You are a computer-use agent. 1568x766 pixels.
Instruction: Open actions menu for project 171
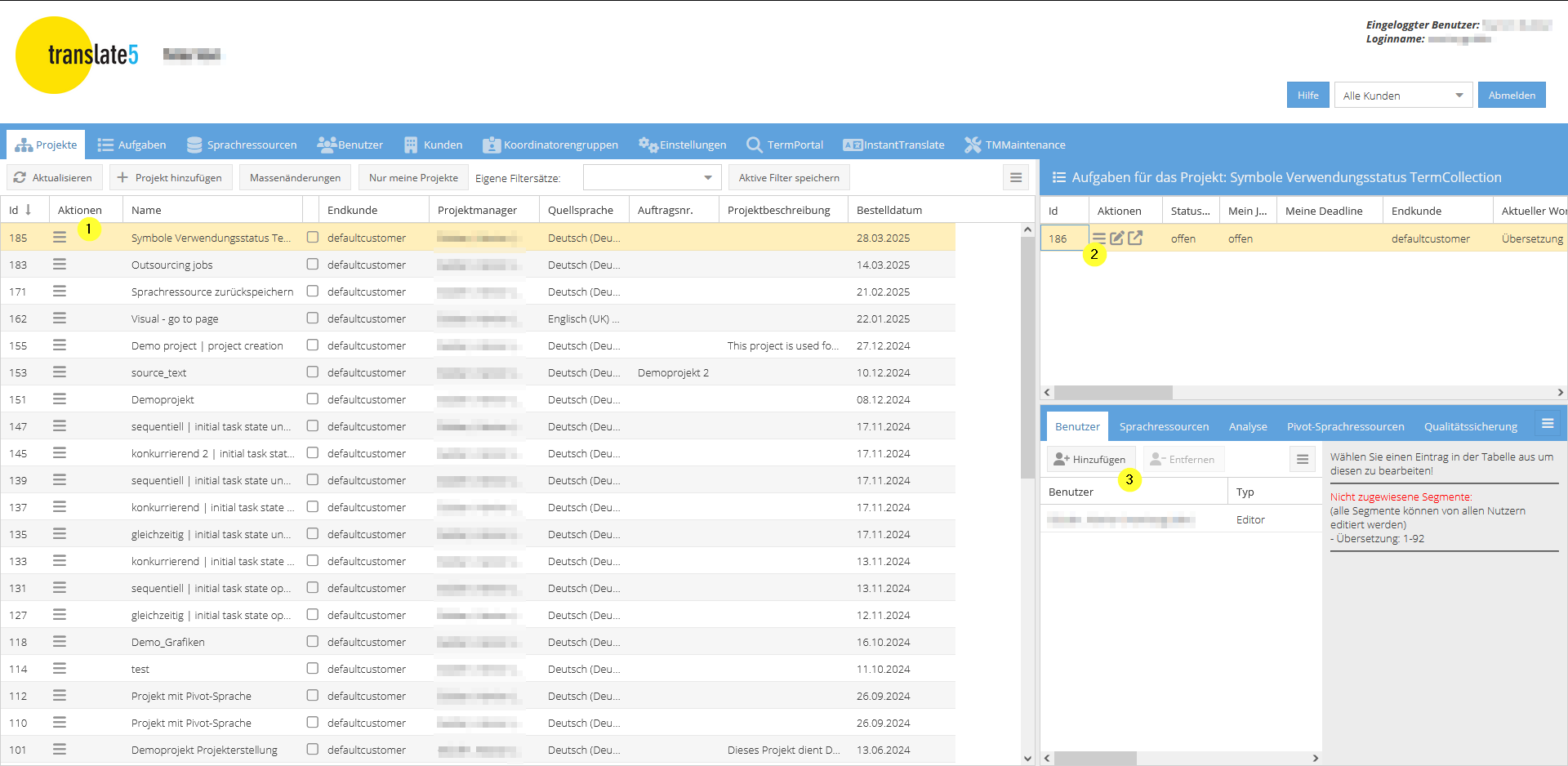(x=60, y=292)
